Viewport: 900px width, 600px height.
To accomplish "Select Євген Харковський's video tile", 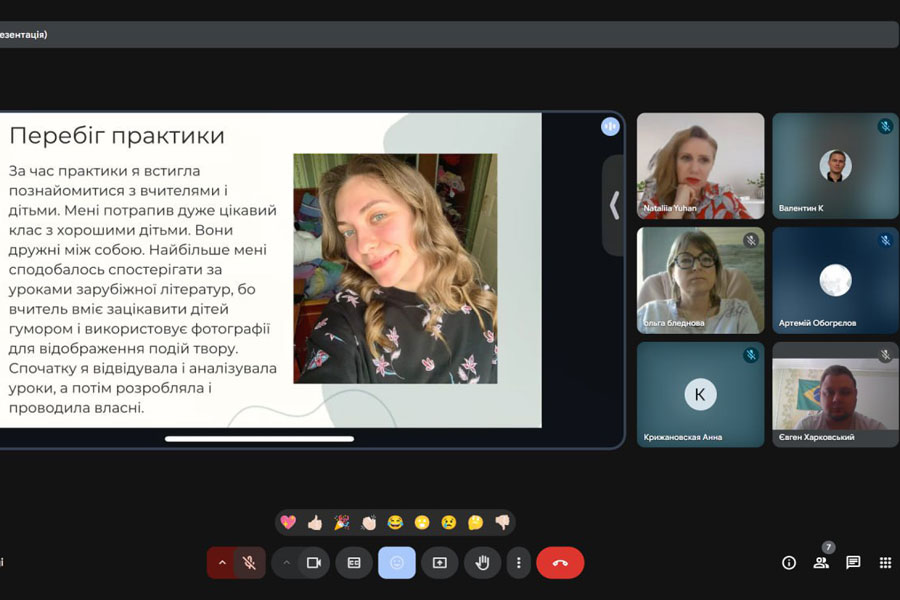I will [x=835, y=395].
